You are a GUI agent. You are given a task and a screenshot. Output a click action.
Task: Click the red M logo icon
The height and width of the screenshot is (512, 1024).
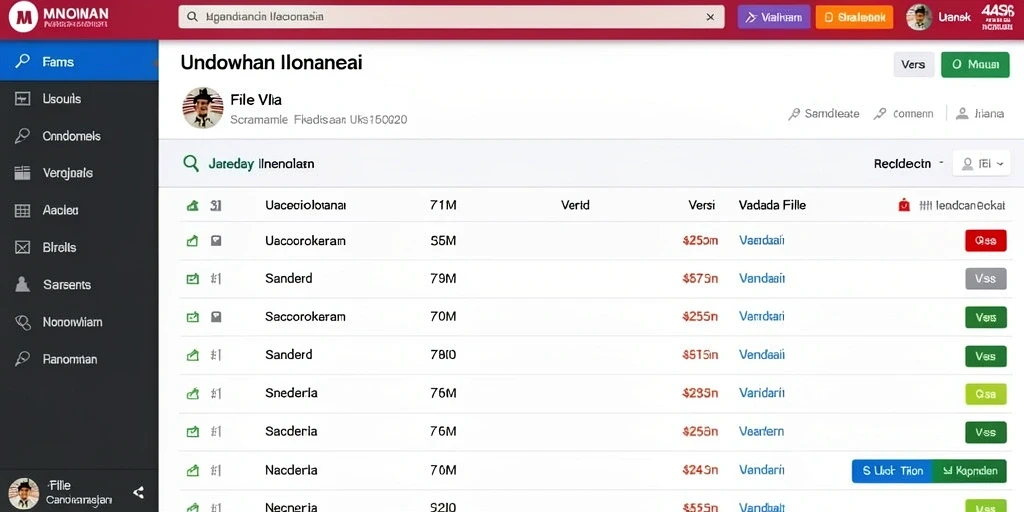click(x=24, y=18)
